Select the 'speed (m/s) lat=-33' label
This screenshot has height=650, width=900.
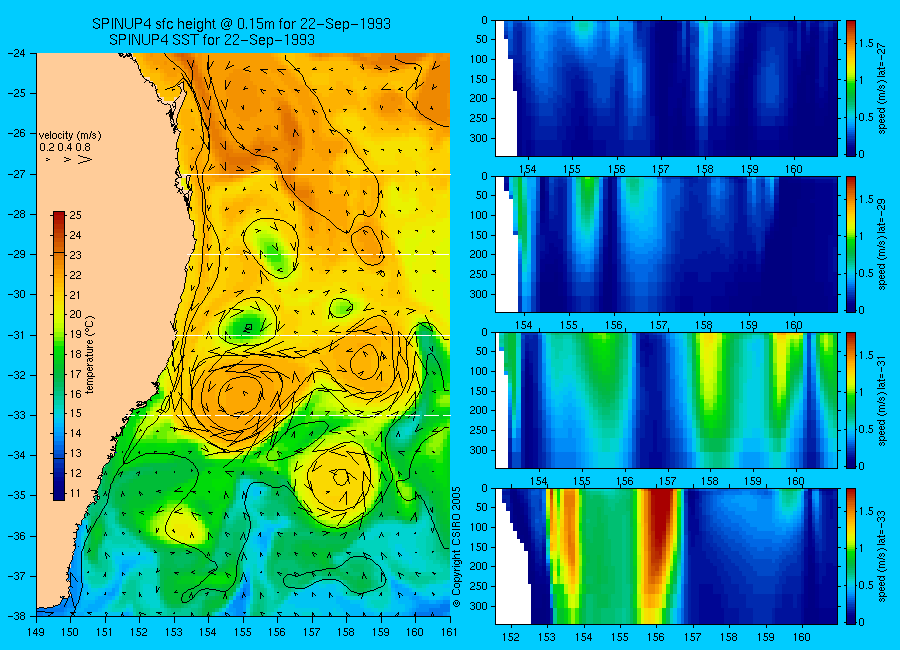click(x=882, y=556)
